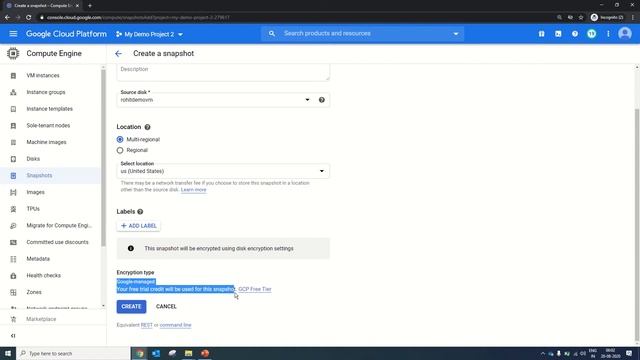The image size is (640, 360).
Task: Activate Cloud Shell from the top bar
Action: 558,34
